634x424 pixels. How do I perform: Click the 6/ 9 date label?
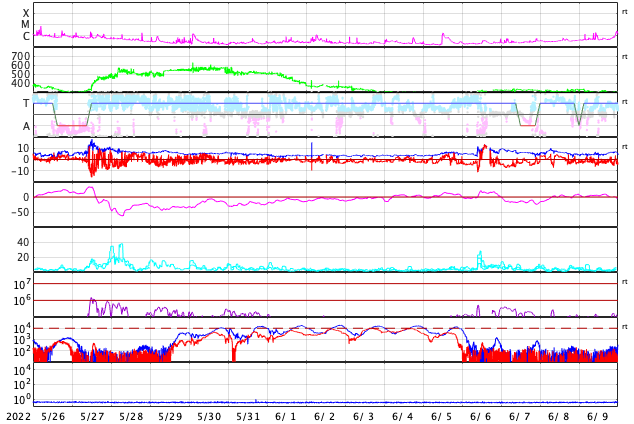(x=598, y=417)
